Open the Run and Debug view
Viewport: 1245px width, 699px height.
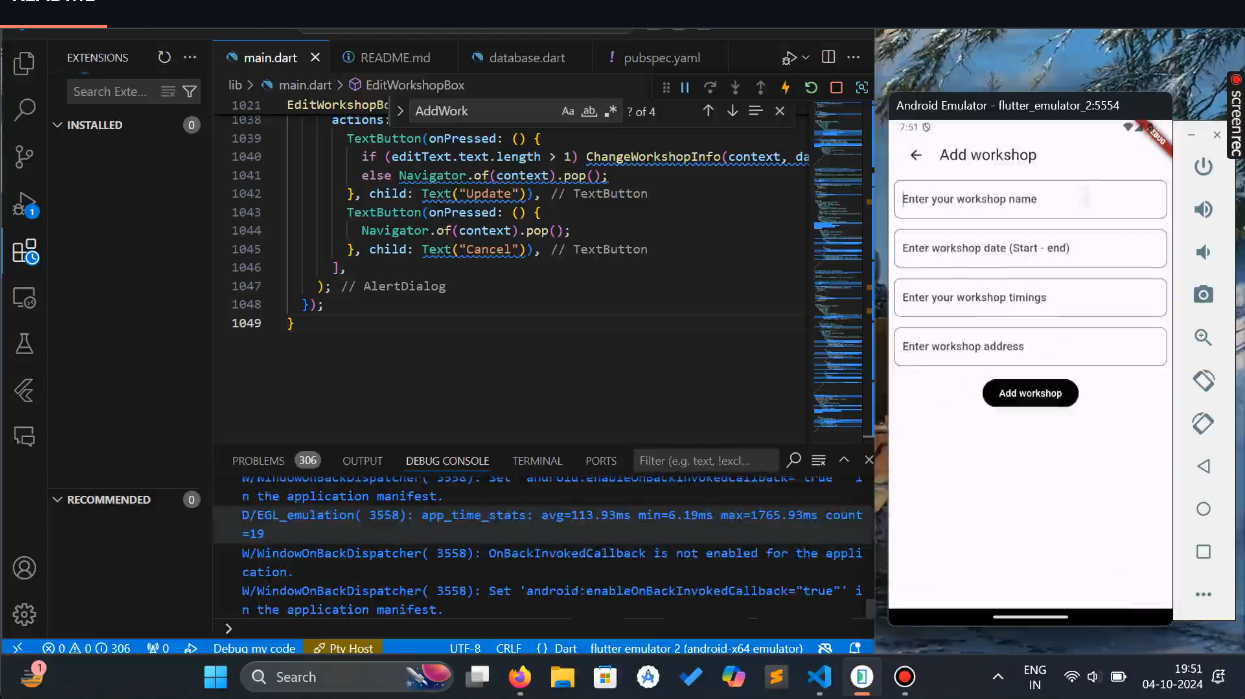point(24,204)
